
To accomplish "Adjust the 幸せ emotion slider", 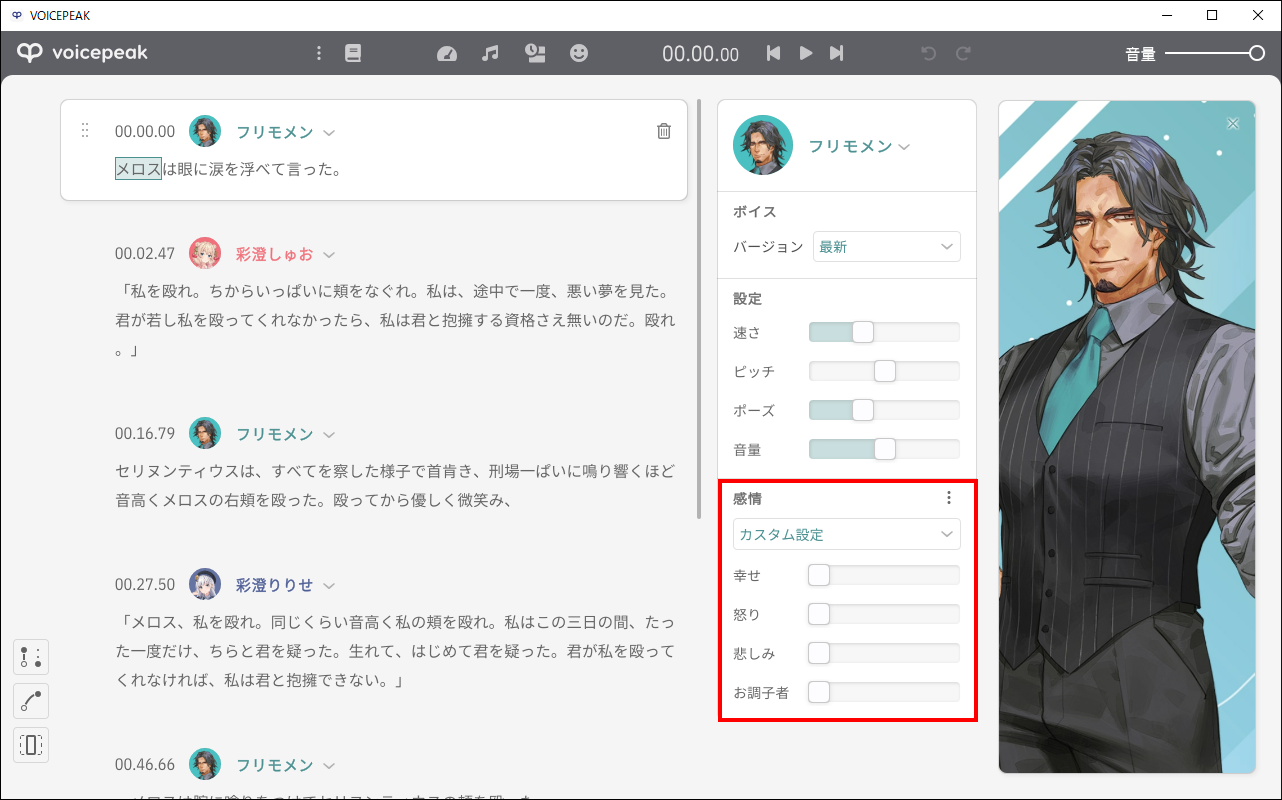I will 884,575.
